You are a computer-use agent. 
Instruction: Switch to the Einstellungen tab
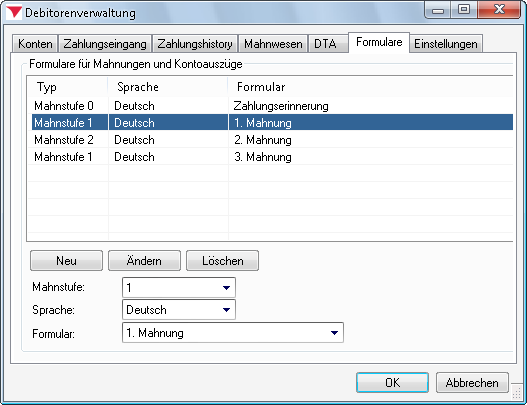click(446, 44)
